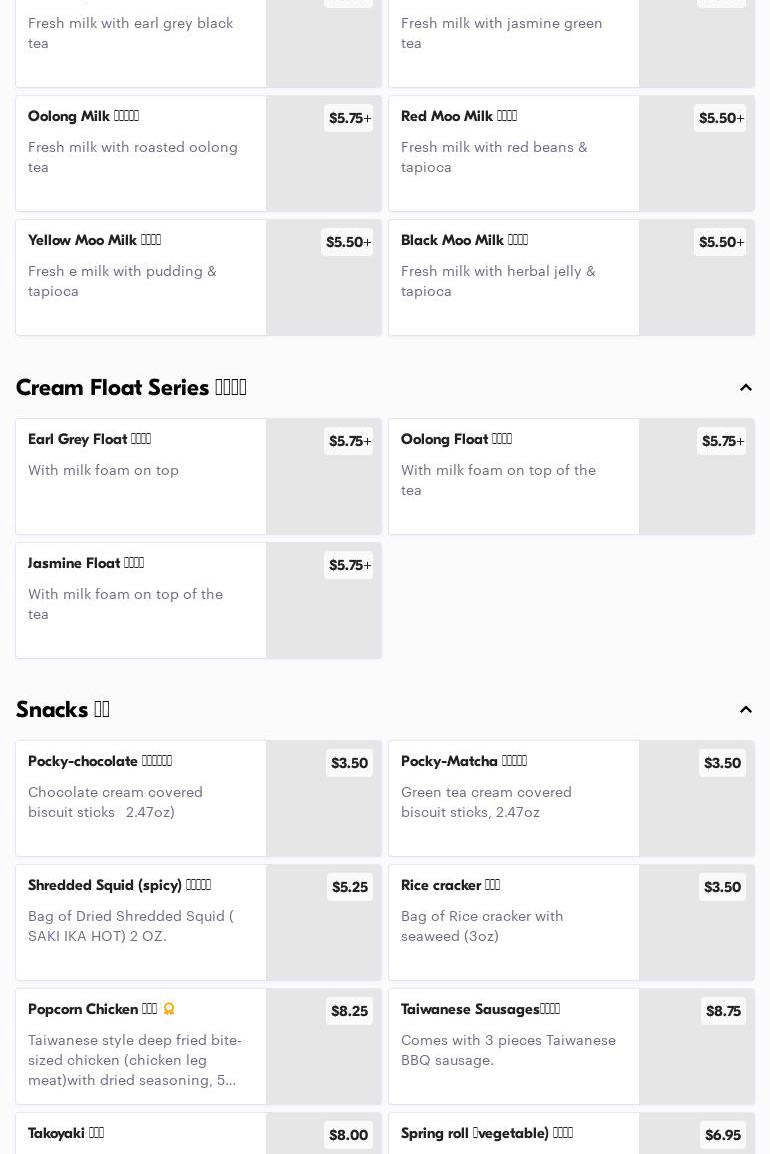Click the Oolong Milk $5.75+ price button

(x=349, y=118)
